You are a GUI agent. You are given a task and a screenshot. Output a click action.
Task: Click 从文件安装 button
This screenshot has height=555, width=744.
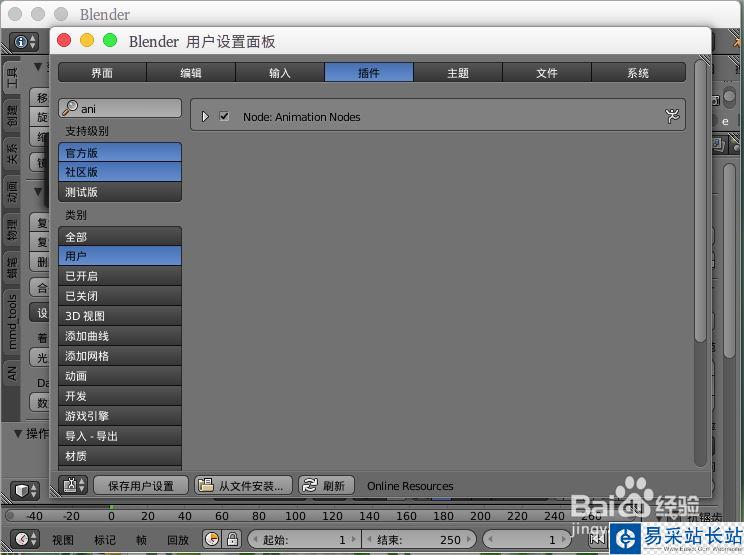243,485
